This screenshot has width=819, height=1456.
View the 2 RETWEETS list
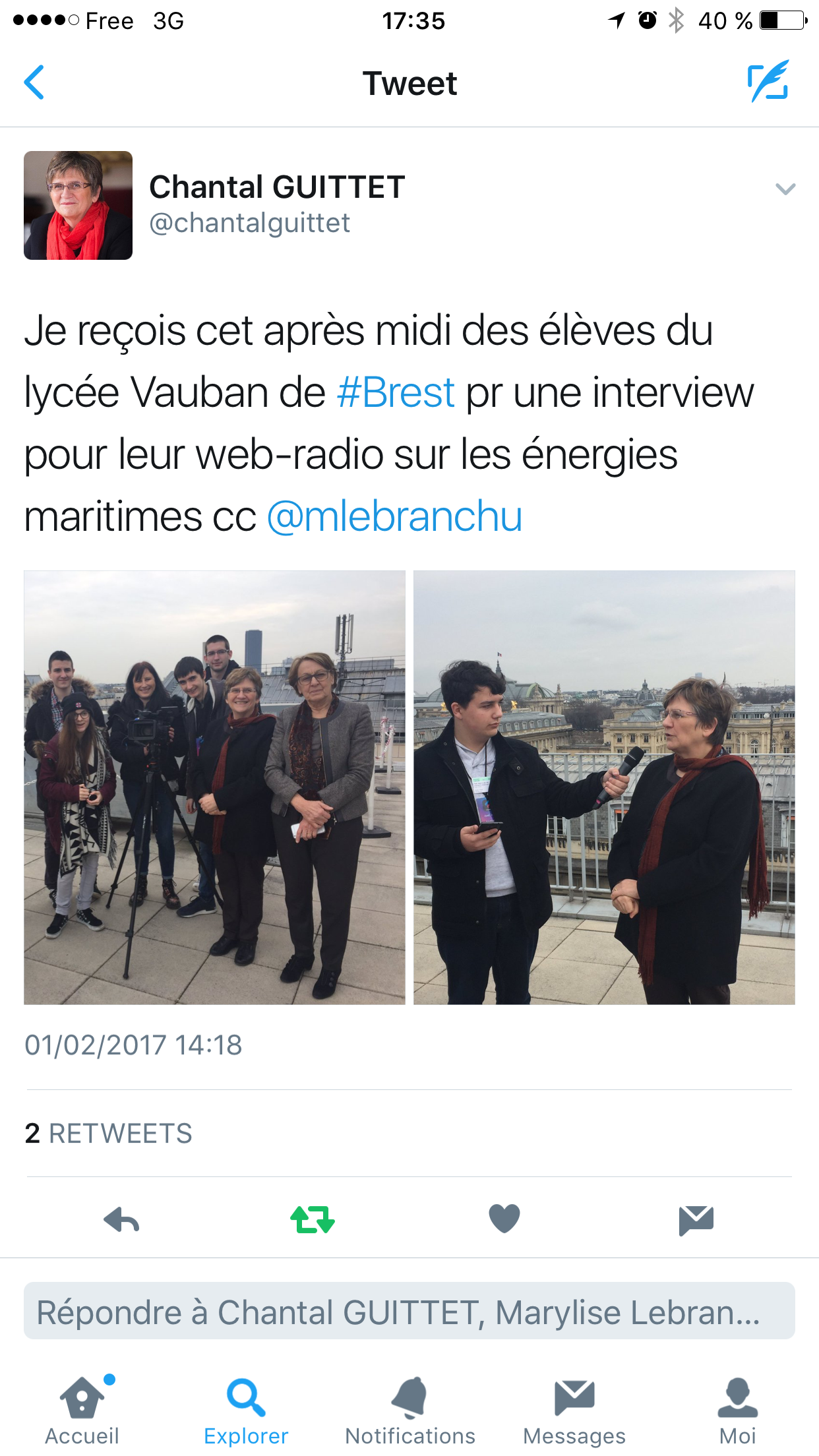[x=108, y=1134]
